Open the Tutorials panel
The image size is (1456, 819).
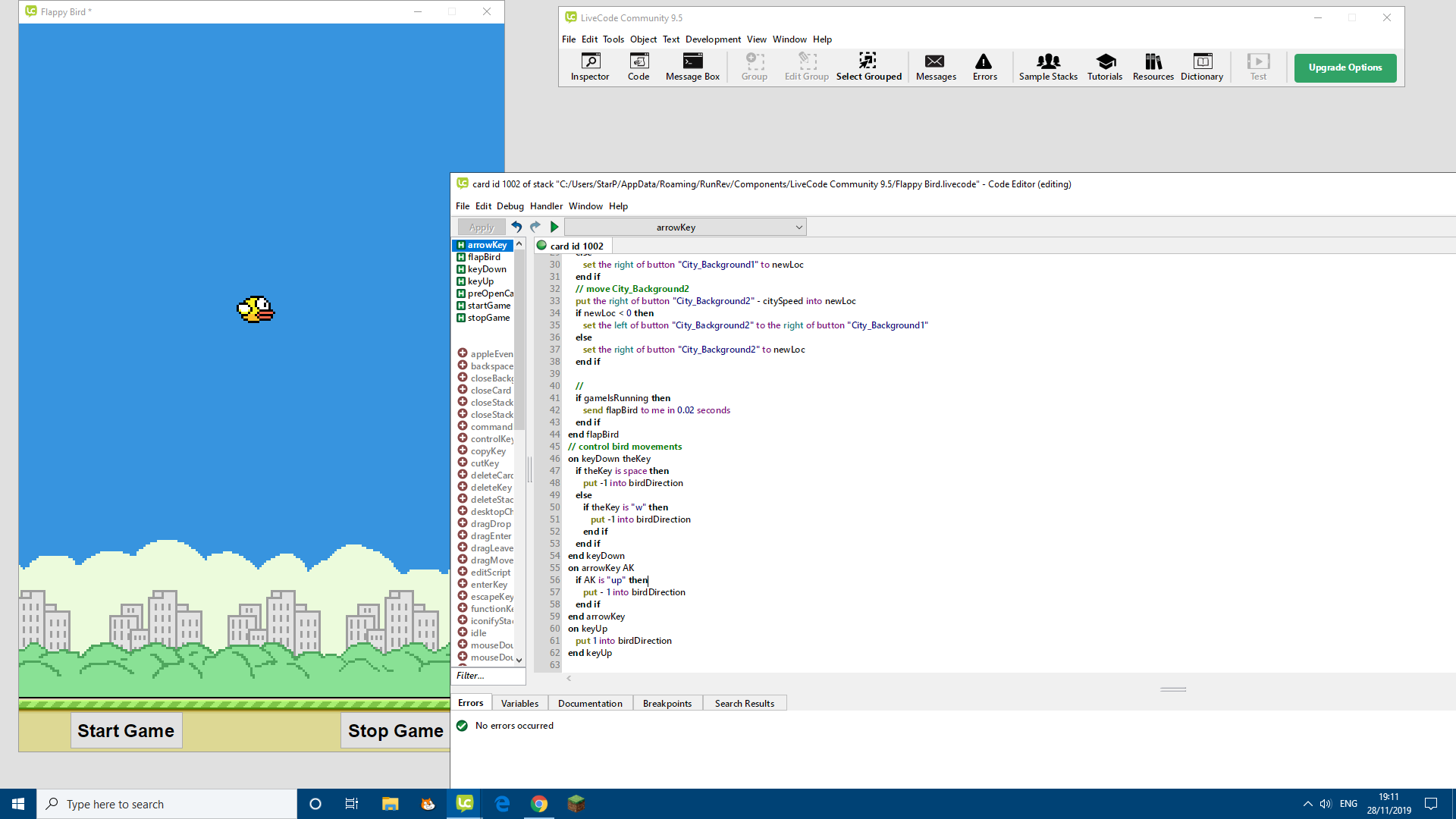tap(1104, 67)
